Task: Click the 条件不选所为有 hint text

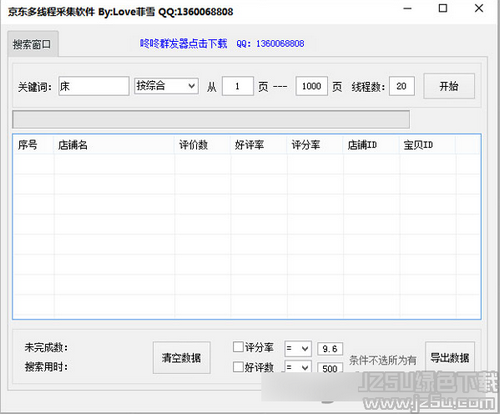Action: (x=383, y=360)
